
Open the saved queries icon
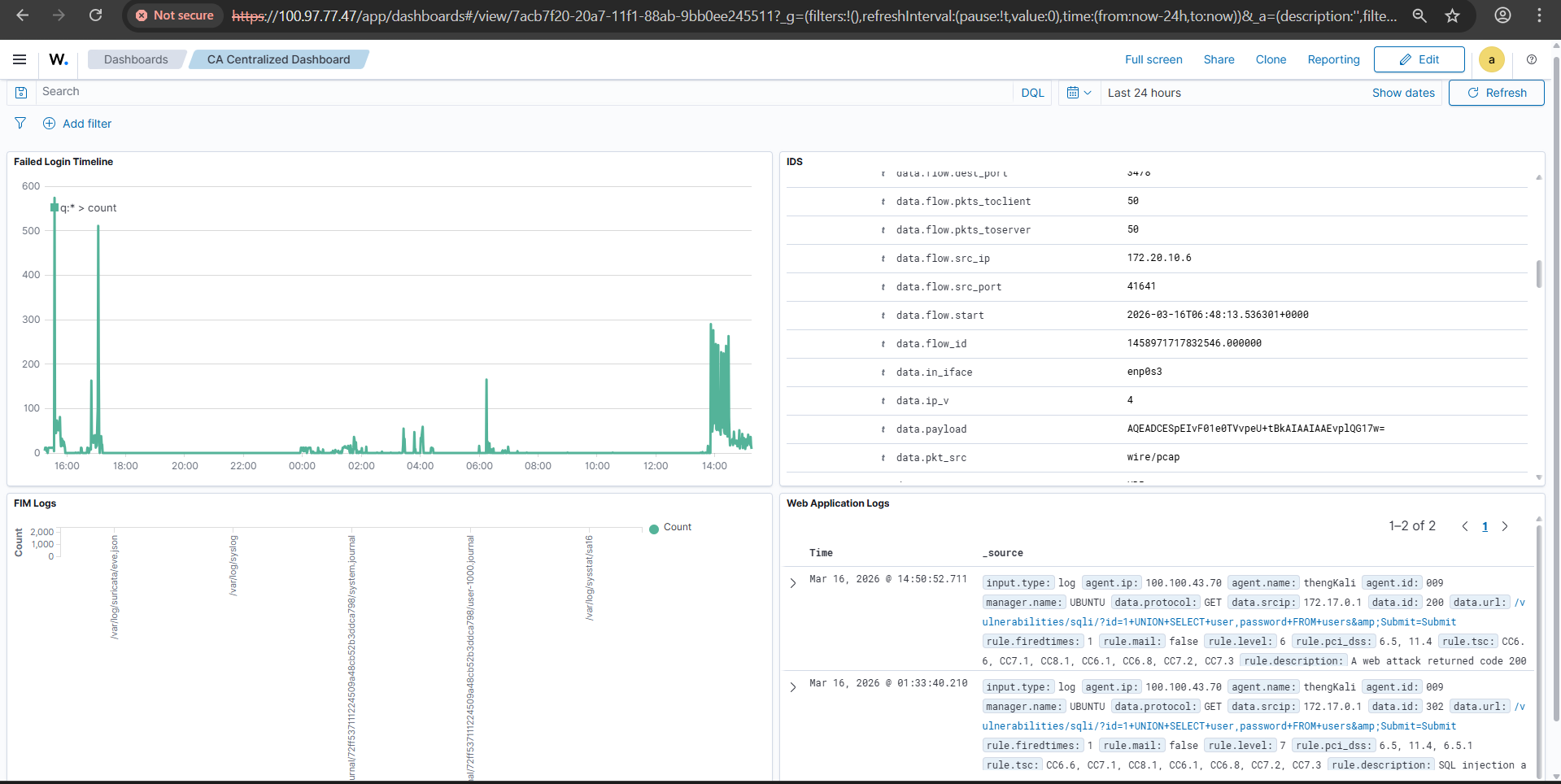click(x=21, y=93)
